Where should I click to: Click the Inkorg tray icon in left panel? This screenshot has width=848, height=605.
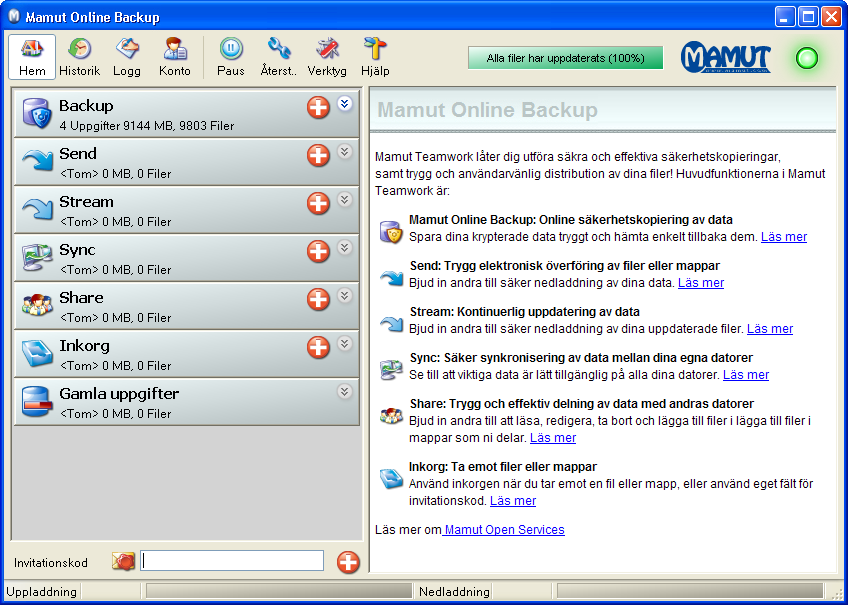37,353
